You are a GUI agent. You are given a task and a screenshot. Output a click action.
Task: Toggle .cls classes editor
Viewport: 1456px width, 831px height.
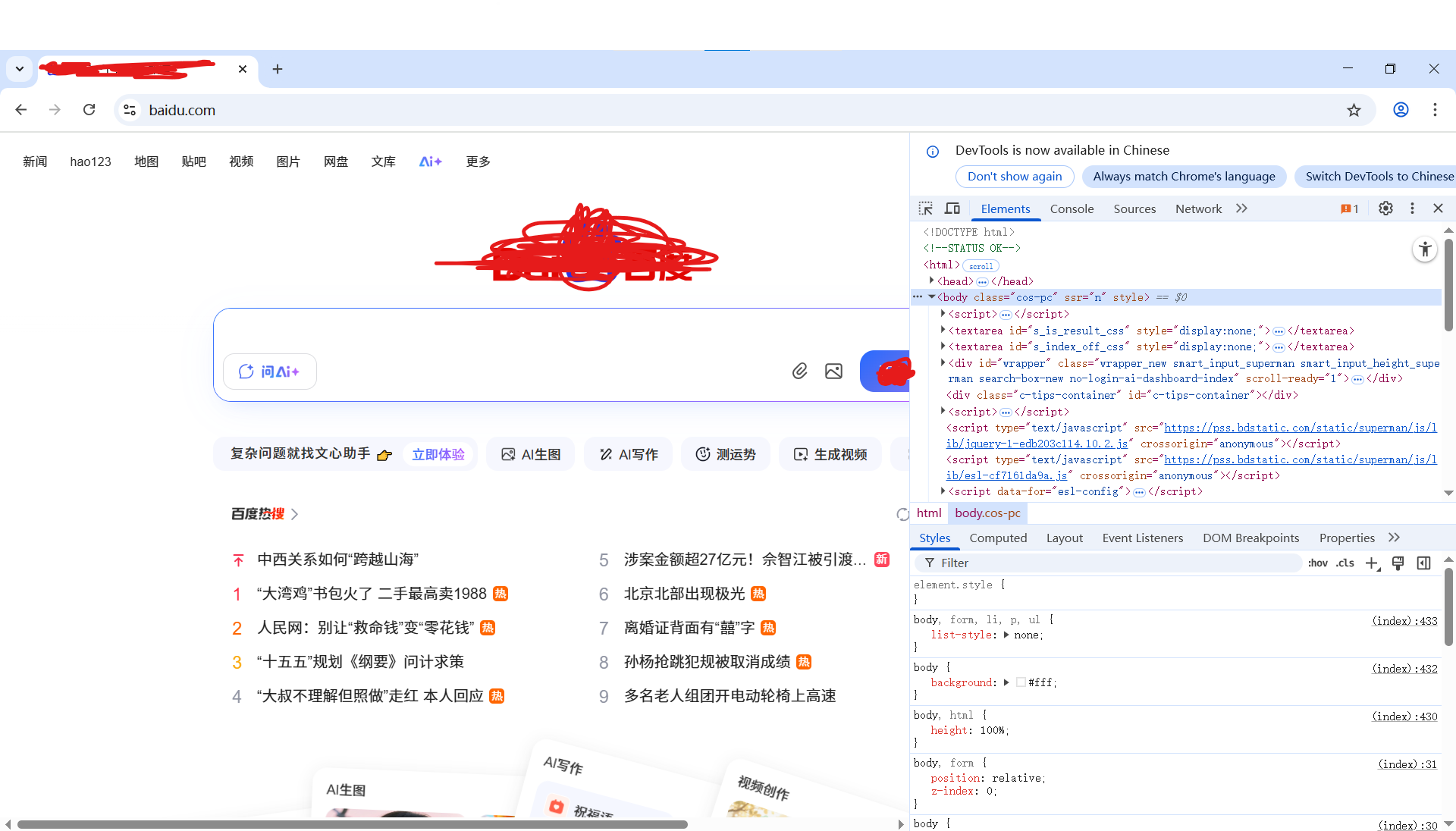coord(1345,564)
